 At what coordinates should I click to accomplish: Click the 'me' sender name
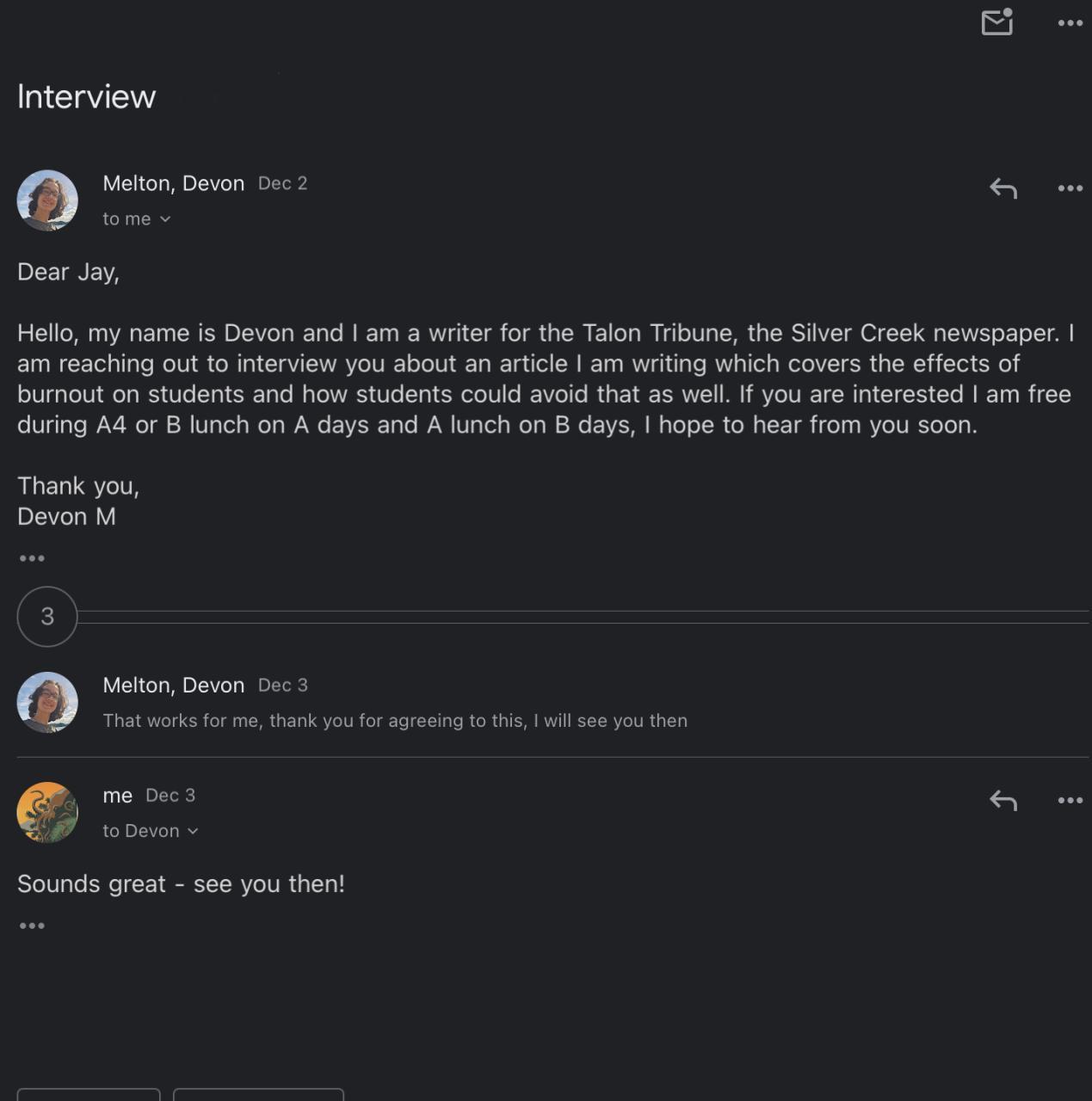click(117, 796)
